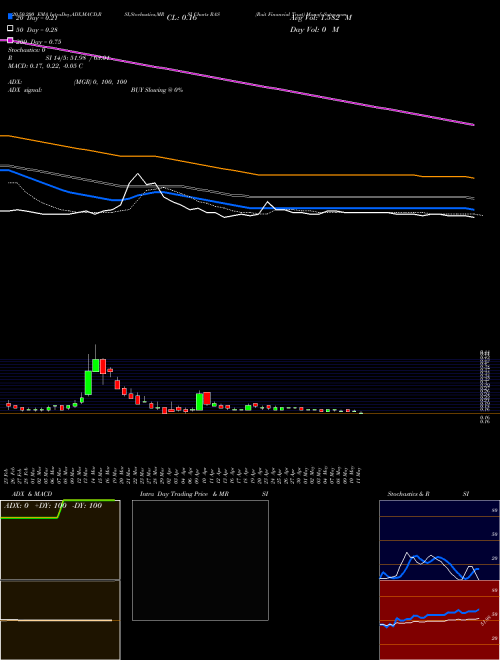The height and width of the screenshot is (660, 500).
Task: Click the 'Avg Vol: 1.582 M' text
Action: (321, 18)
